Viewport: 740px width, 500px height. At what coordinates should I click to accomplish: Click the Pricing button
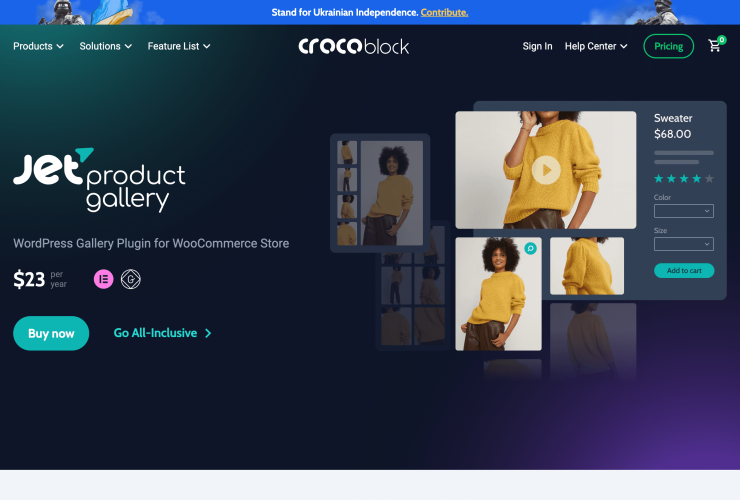tap(669, 46)
